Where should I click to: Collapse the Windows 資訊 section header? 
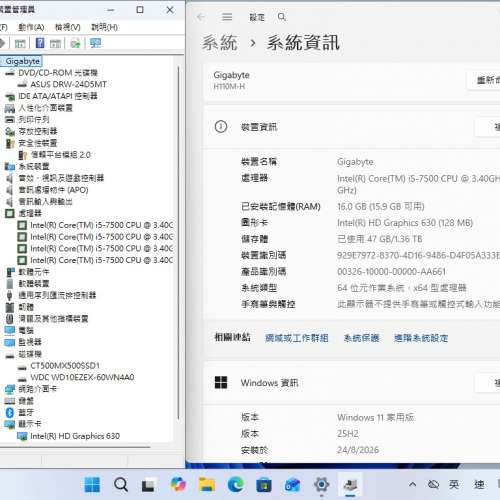click(352, 383)
